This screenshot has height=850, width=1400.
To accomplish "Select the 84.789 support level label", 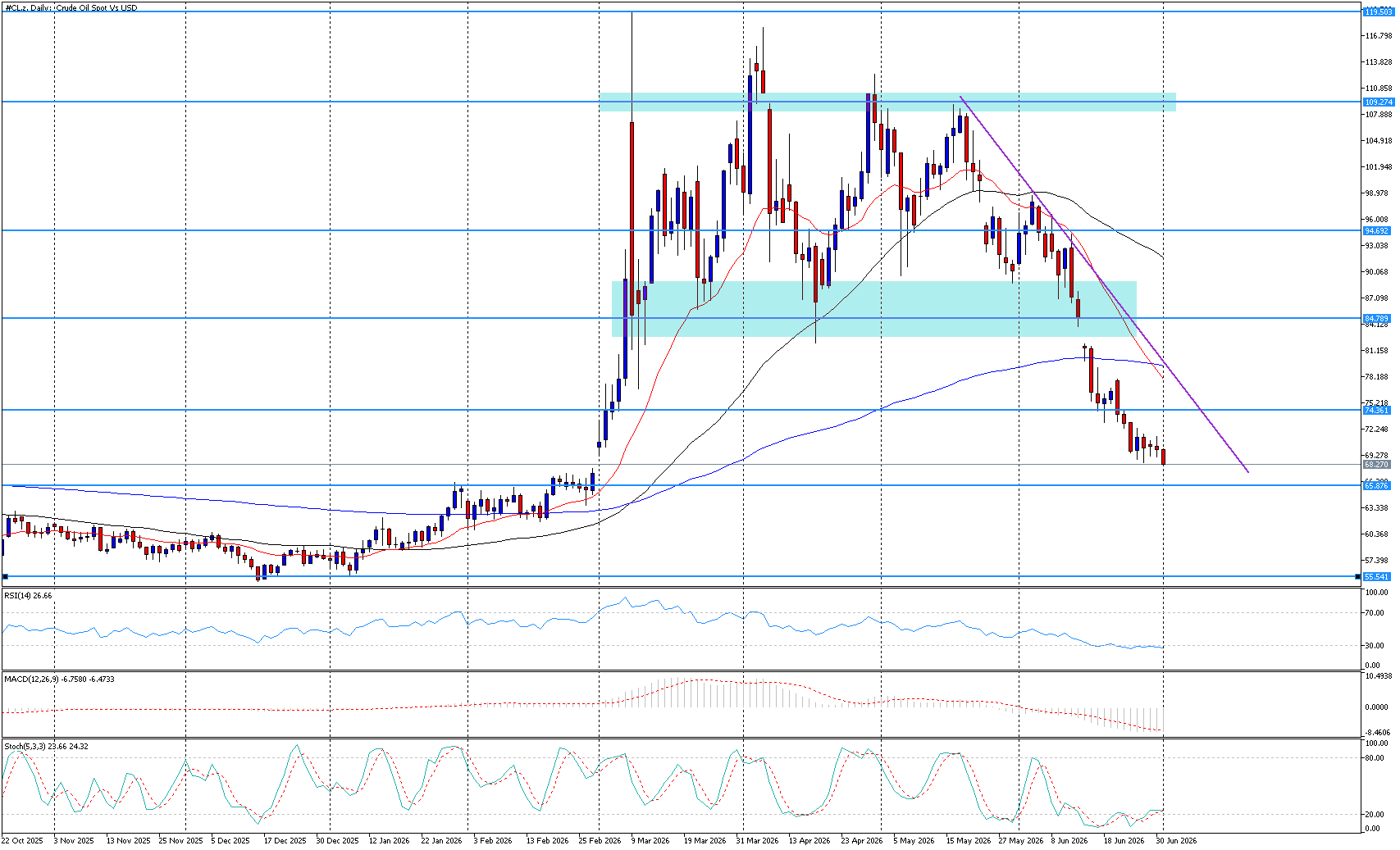I will tap(1378, 318).
